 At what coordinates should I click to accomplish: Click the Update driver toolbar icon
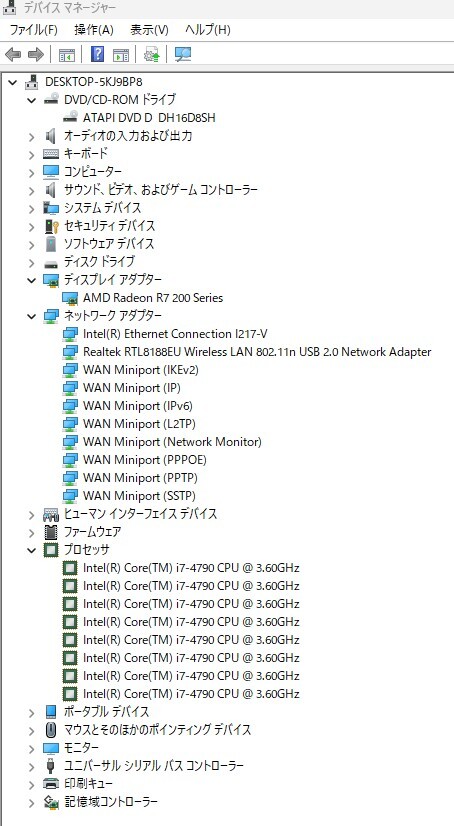click(151, 54)
